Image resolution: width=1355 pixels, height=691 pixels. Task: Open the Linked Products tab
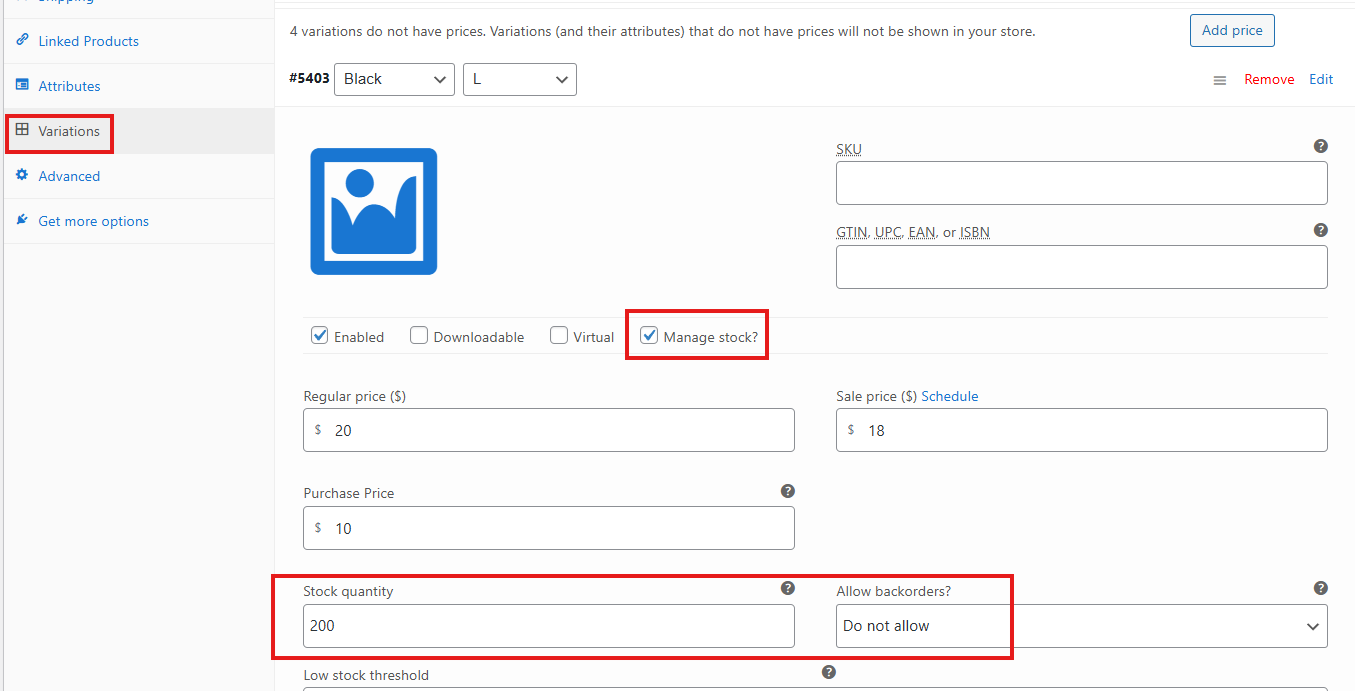tap(139, 41)
